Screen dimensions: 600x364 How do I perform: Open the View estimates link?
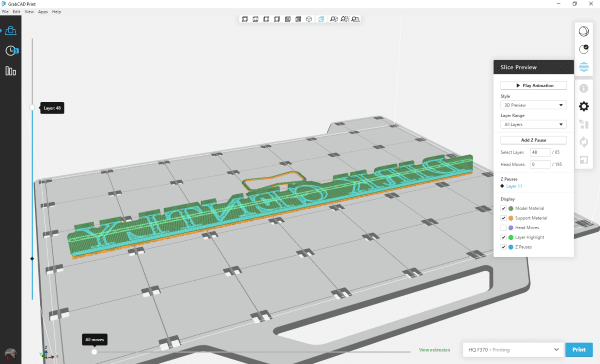pyautogui.click(x=434, y=350)
